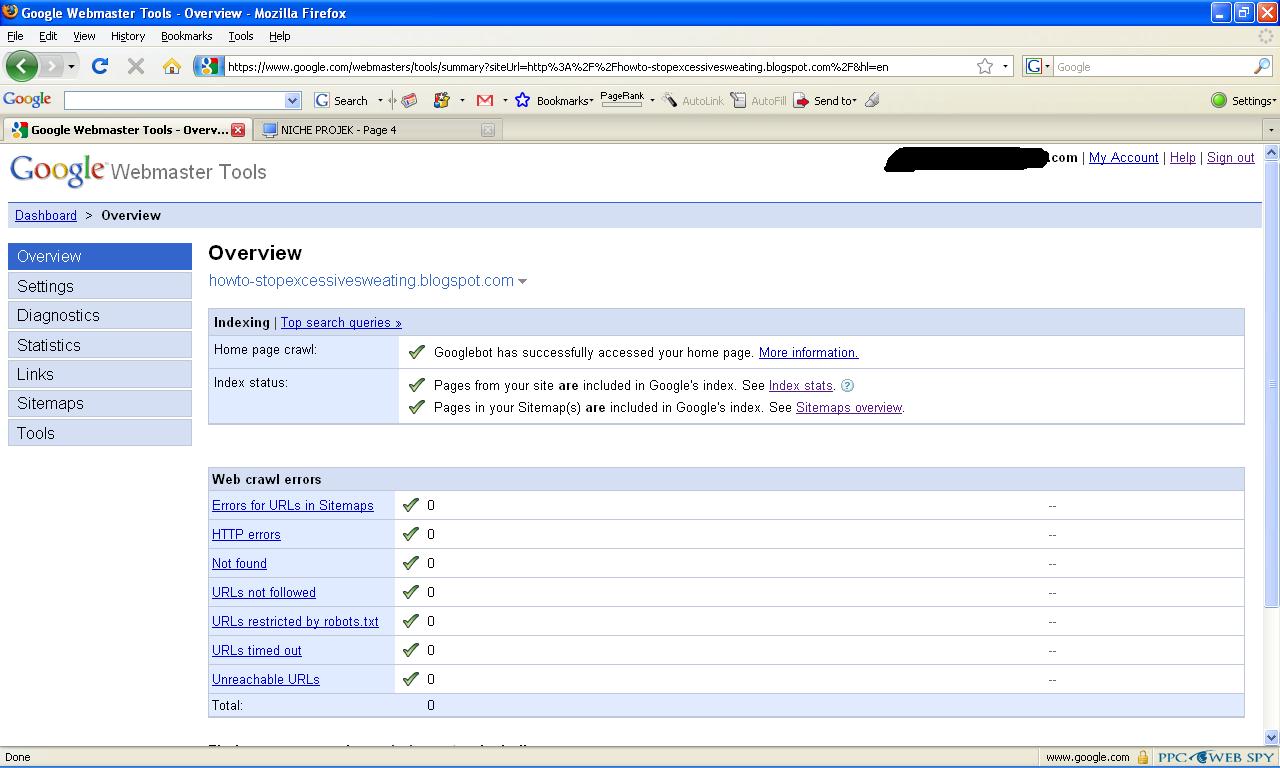
Task: Click the Google Toolbar logo
Action: pos(28,100)
